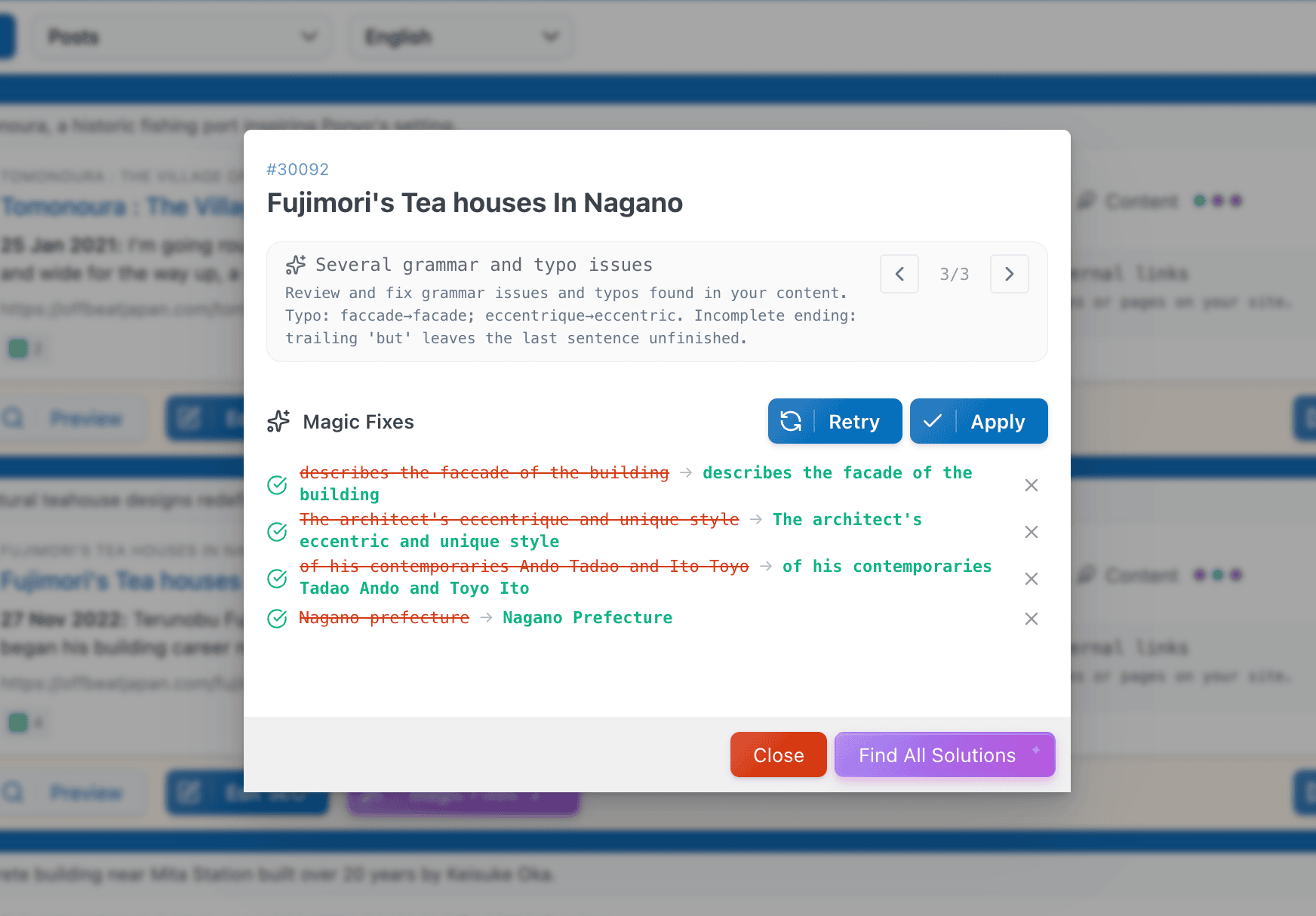Screen dimensions: 1316x916
Task: Open post #30092 link
Action: 298,169
